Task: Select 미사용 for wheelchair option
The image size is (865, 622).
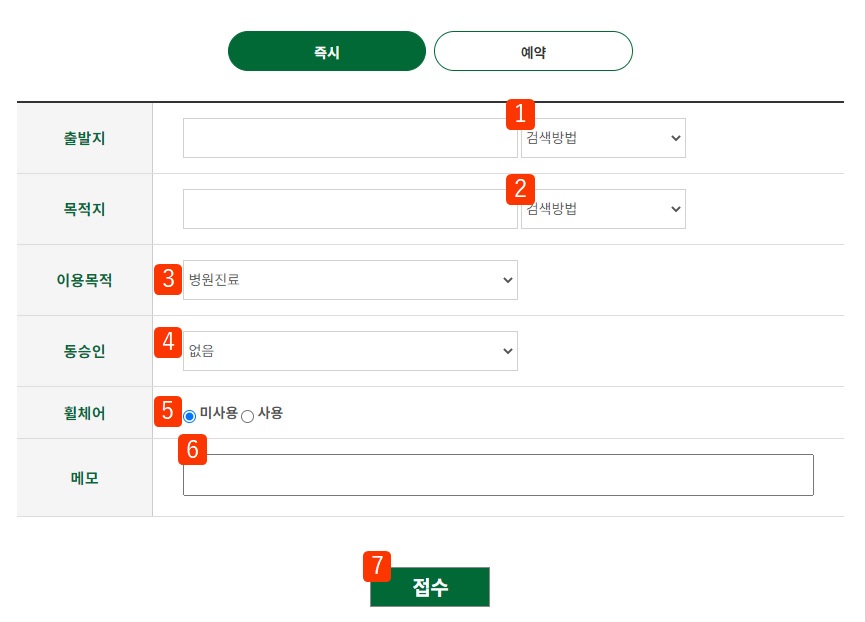Action: coord(190,414)
